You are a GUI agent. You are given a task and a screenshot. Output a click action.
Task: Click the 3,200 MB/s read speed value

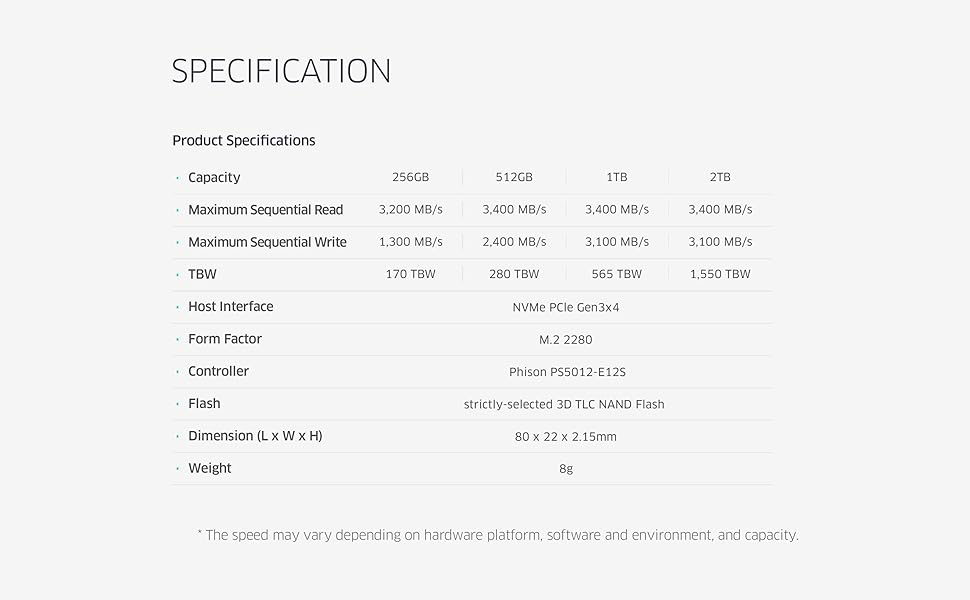410,210
